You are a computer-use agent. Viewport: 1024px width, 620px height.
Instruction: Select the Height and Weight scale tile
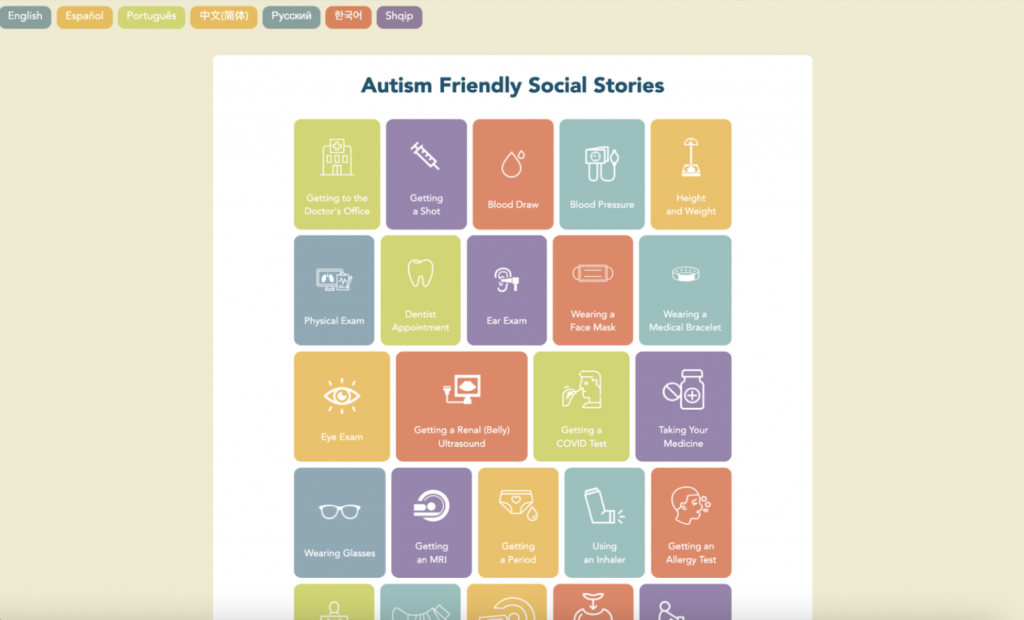[691, 174]
